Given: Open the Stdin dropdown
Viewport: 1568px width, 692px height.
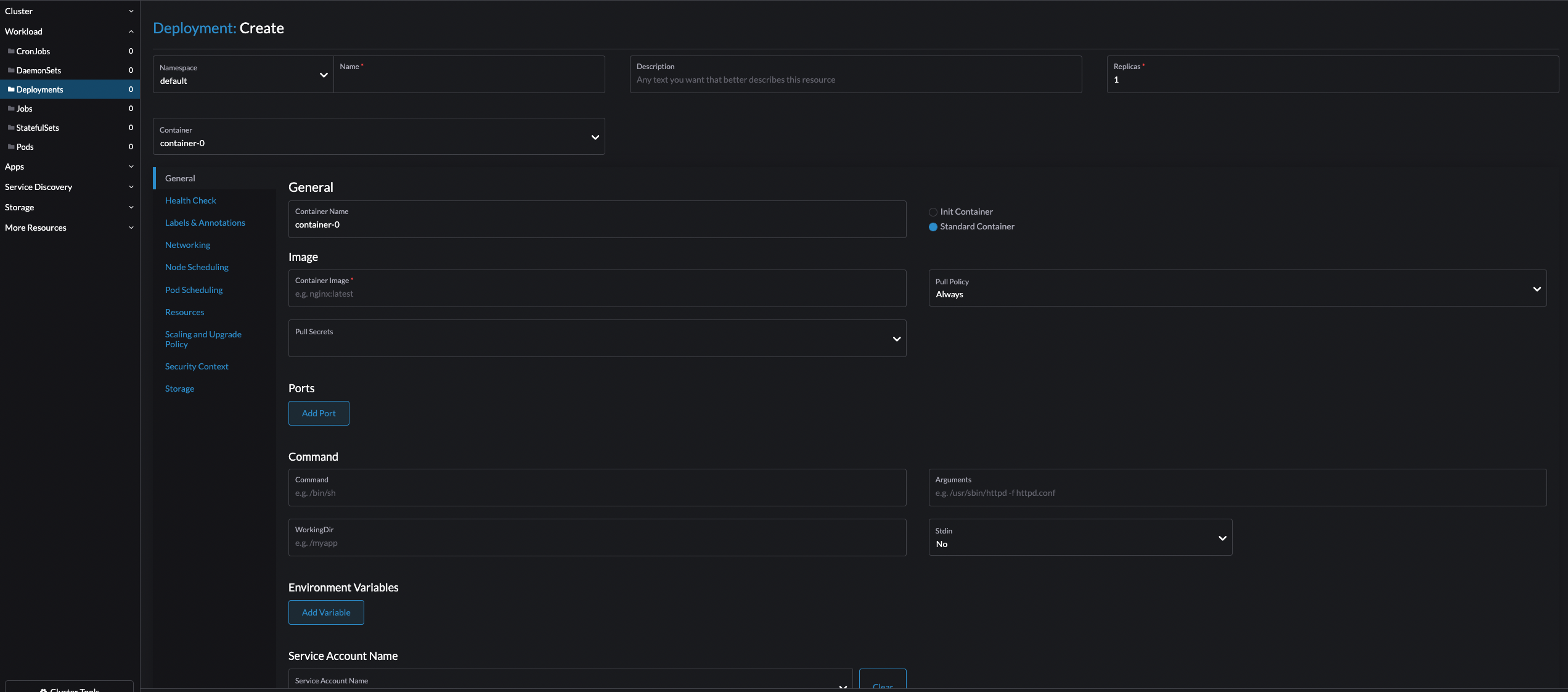Looking at the screenshot, I should coord(1080,537).
